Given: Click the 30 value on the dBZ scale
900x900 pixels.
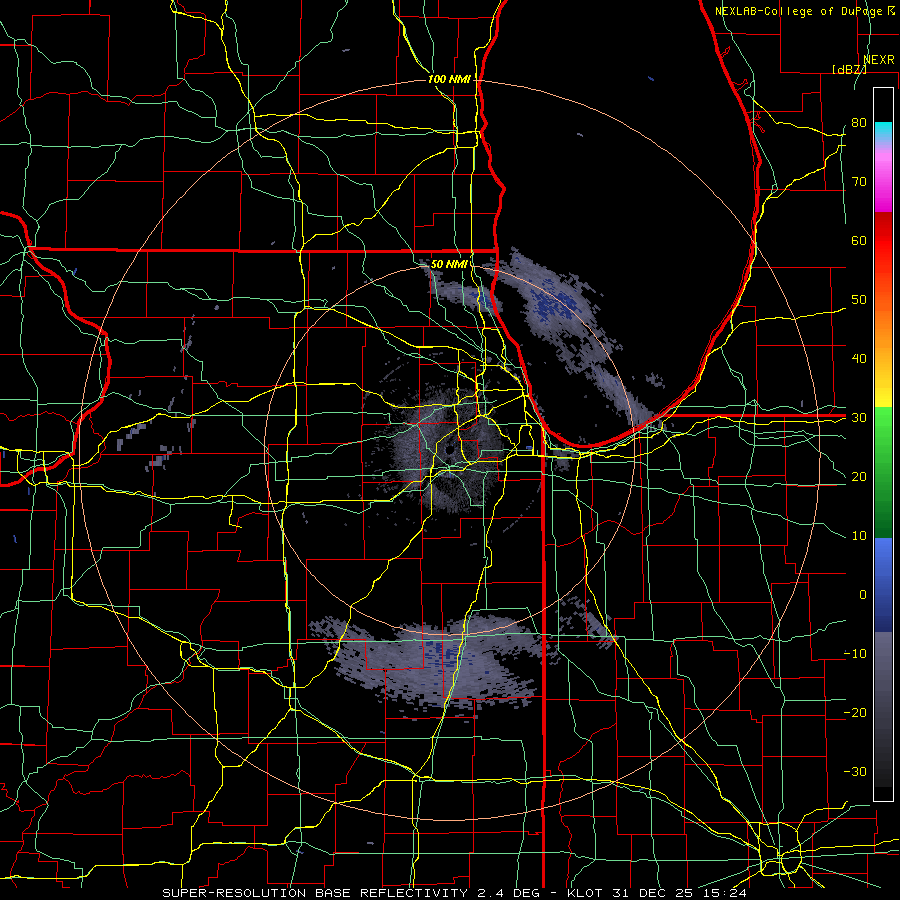Looking at the screenshot, I should pyautogui.click(x=859, y=418).
